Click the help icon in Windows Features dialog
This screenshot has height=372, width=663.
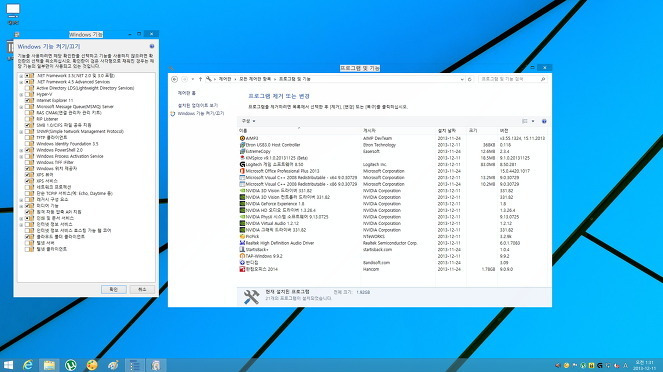coord(152,46)
